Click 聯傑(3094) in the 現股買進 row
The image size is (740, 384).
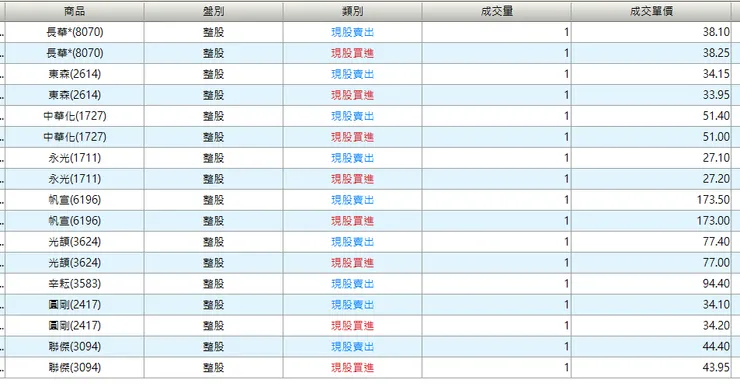click(x=75, y=367)
